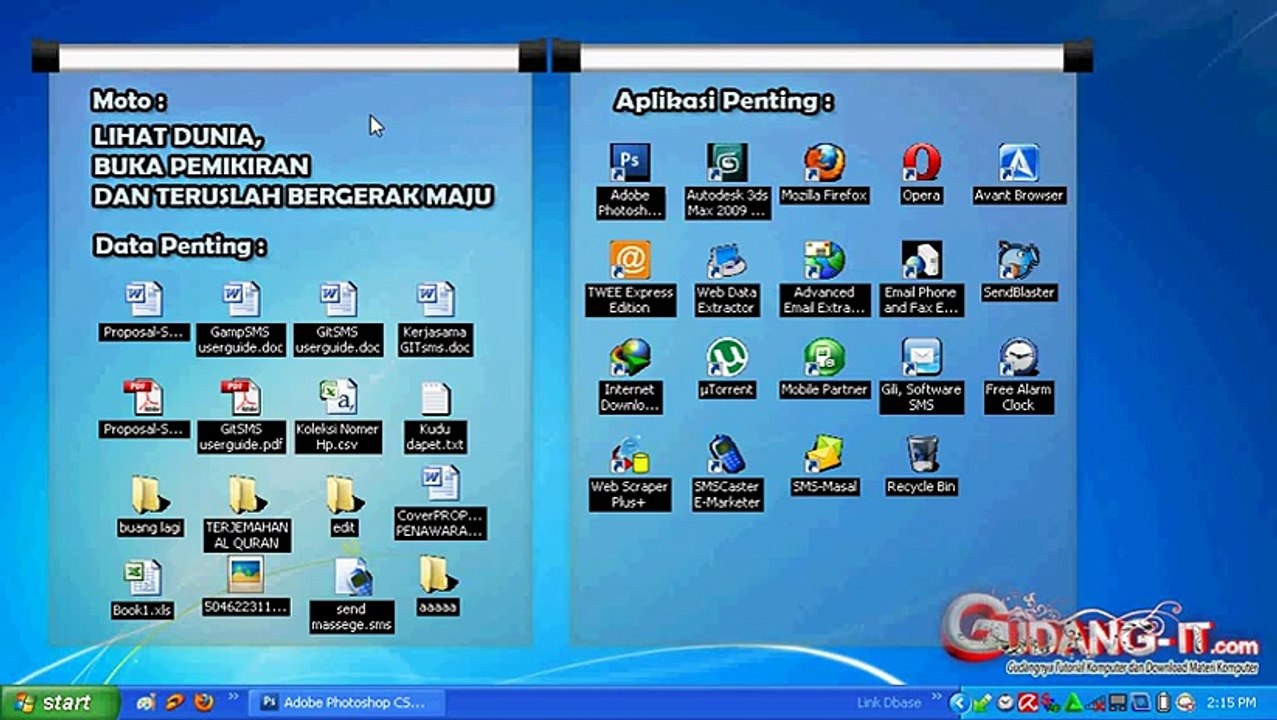
Task: Select Kudu dapet.txt text file
Action: (435, 416)
